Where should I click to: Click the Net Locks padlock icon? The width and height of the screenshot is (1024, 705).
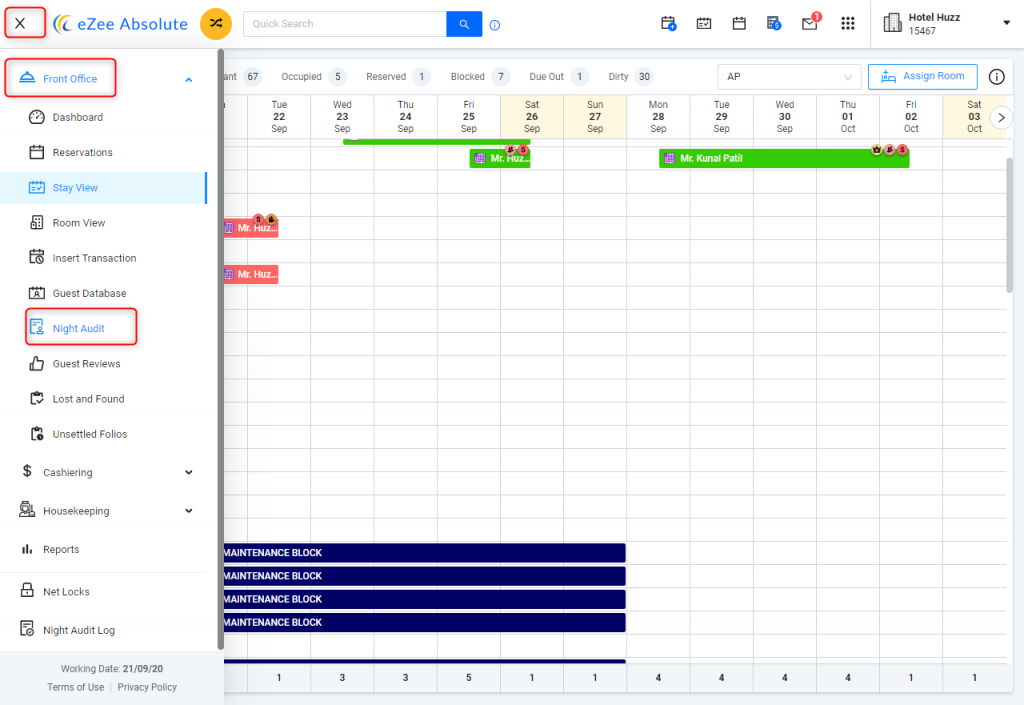click(x=27, y=591)
